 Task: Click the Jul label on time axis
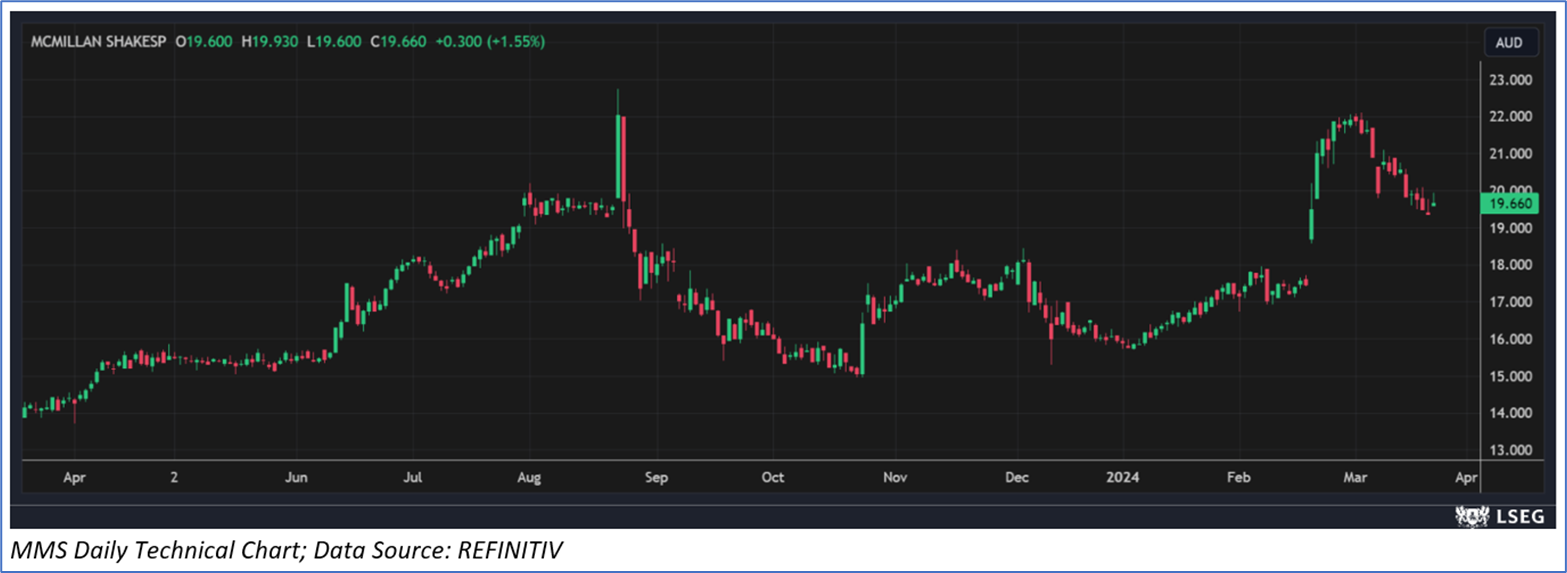(413, 477)
